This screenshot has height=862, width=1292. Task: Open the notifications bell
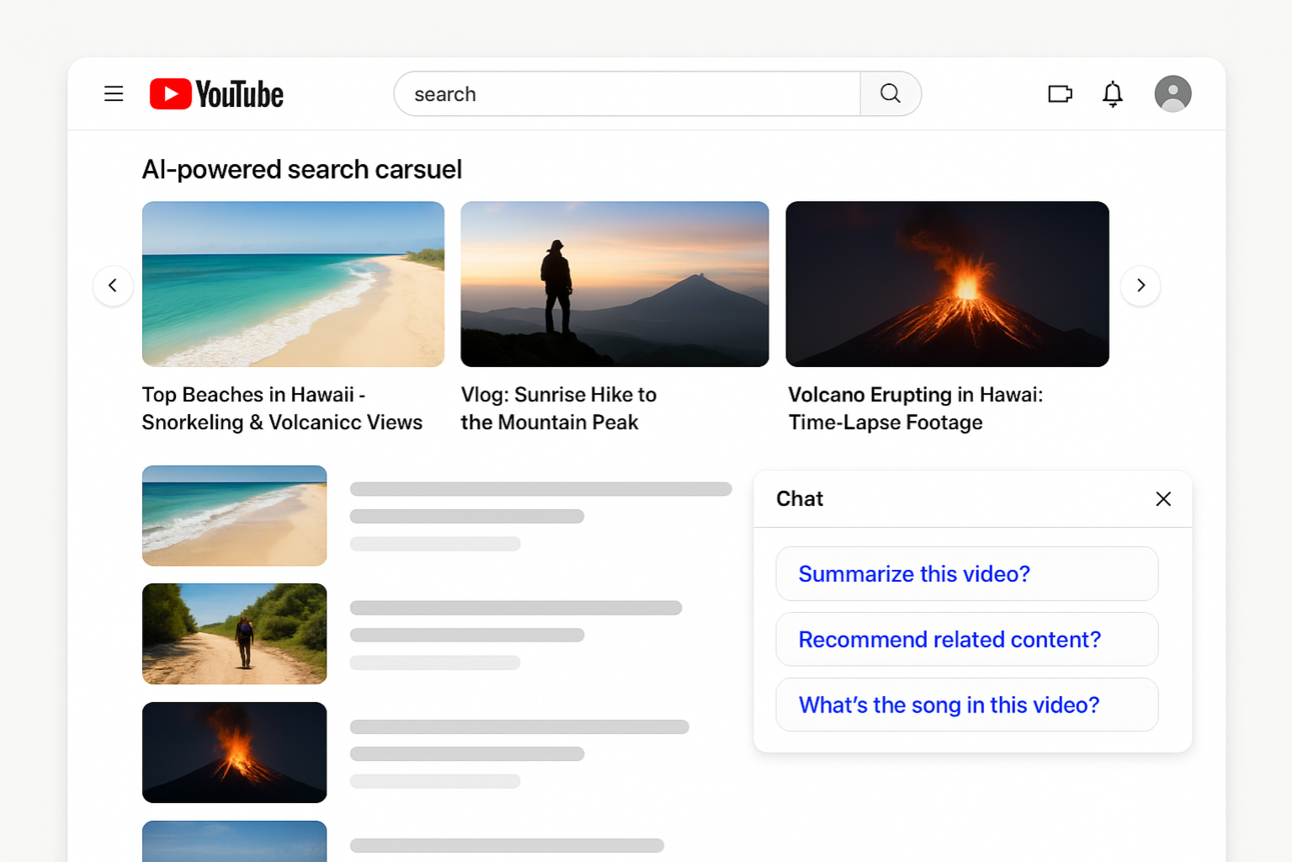coord(1112,93)
